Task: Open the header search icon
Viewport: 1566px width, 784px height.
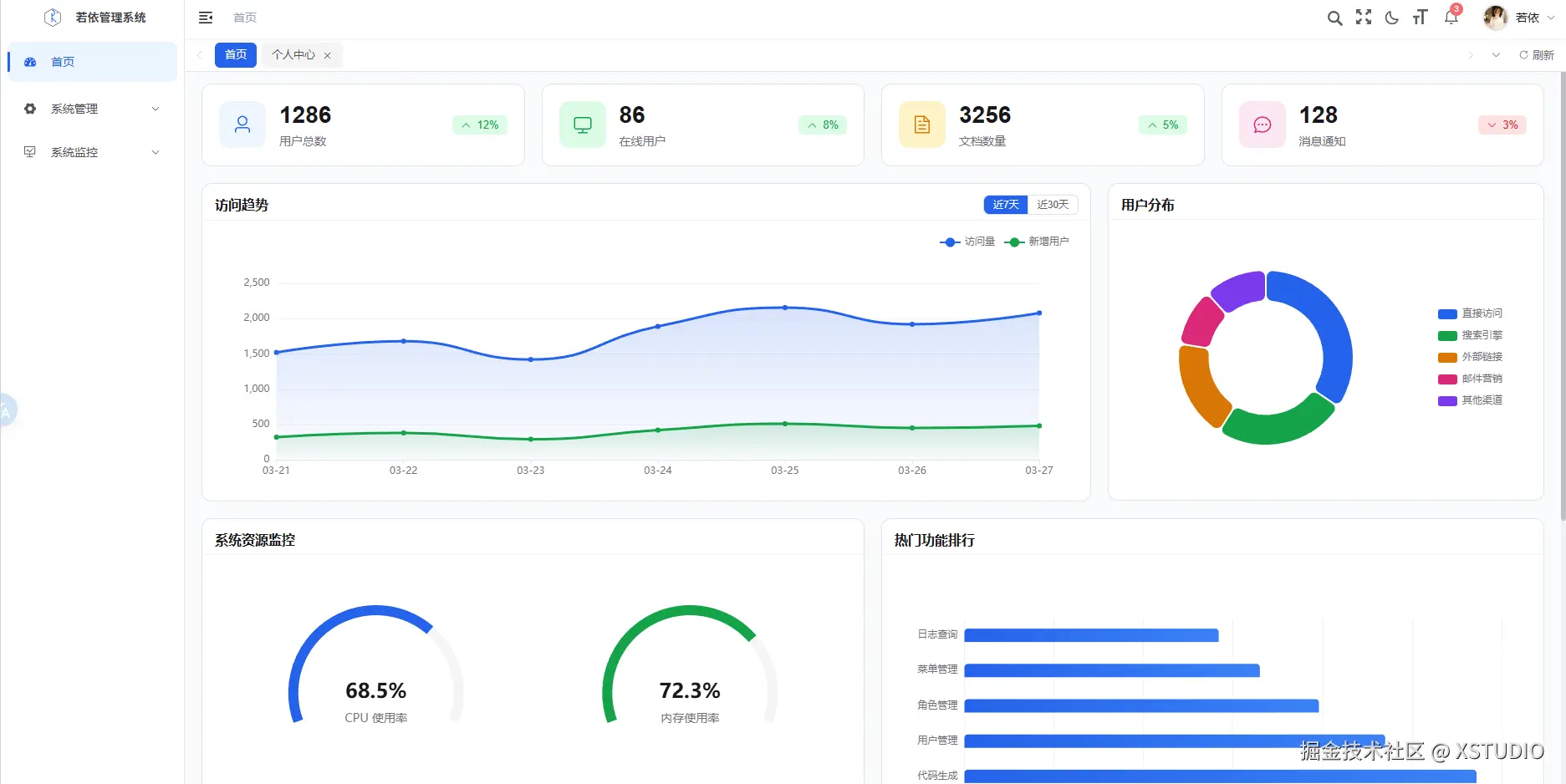Action: click(1334, 18)
